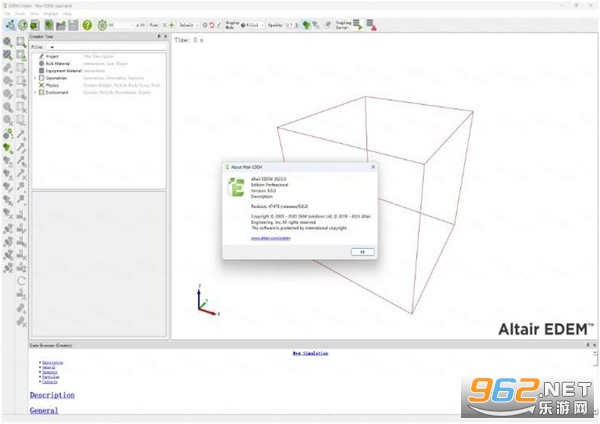The image size is (600, 424).
Task: Select Physics in the Creator Tree
Action: (x=52, y=85)
